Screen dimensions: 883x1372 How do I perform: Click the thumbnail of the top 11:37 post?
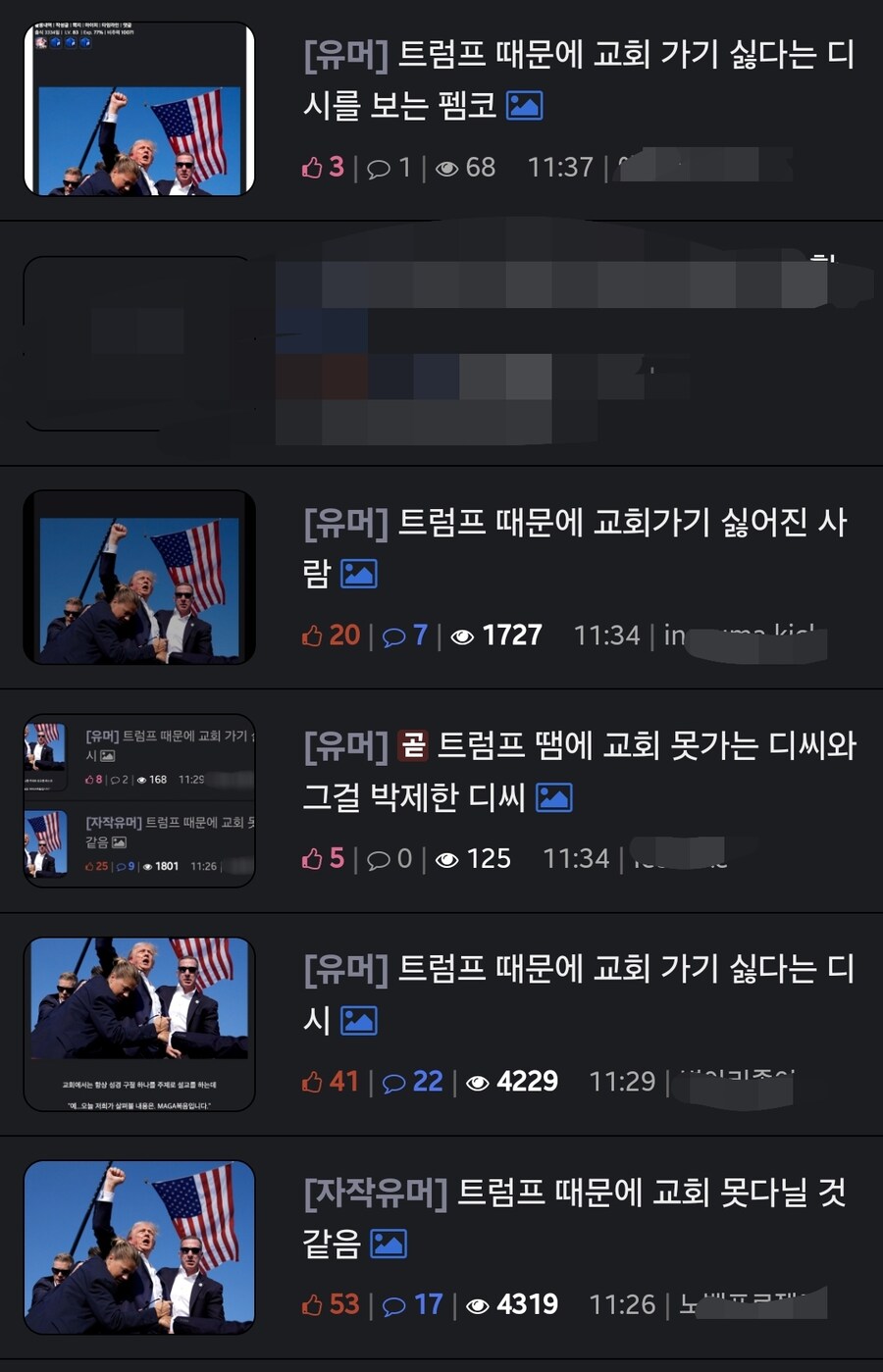tap(139, 109)
